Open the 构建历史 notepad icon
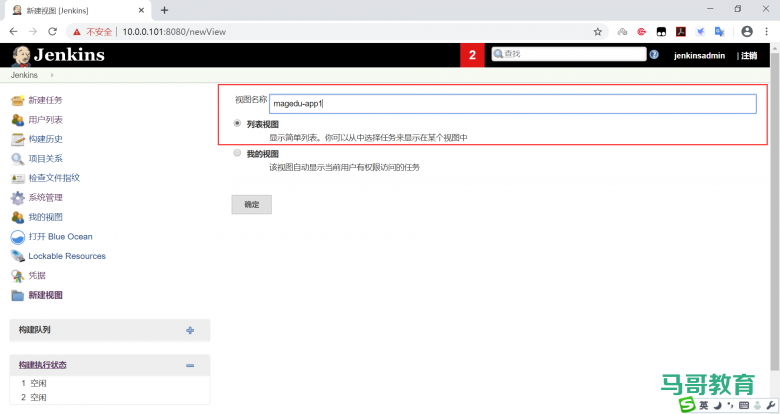The image size is (780, 414). coord(17,139)
